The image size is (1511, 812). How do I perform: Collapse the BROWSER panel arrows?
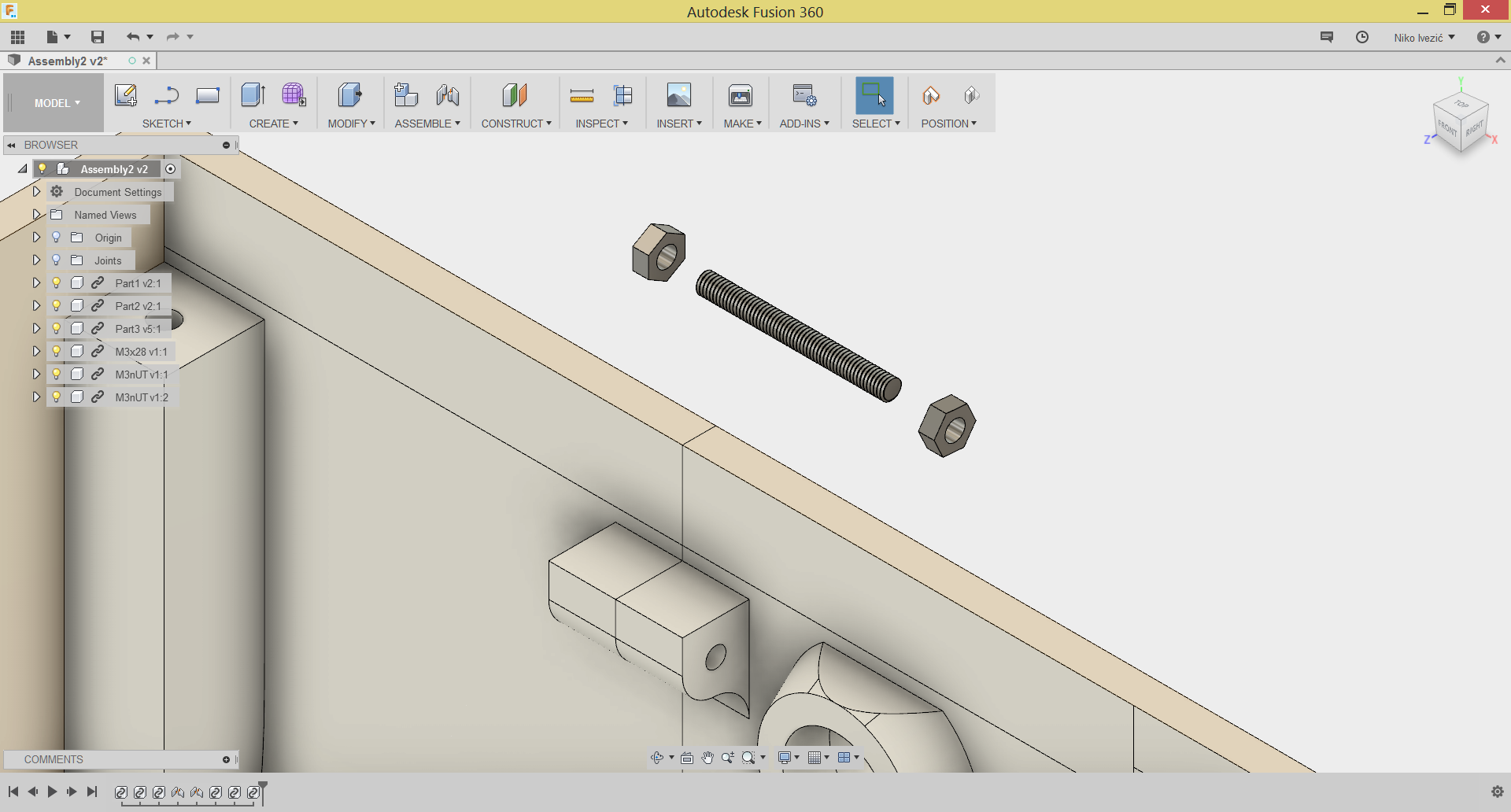[x=11, y=145]
